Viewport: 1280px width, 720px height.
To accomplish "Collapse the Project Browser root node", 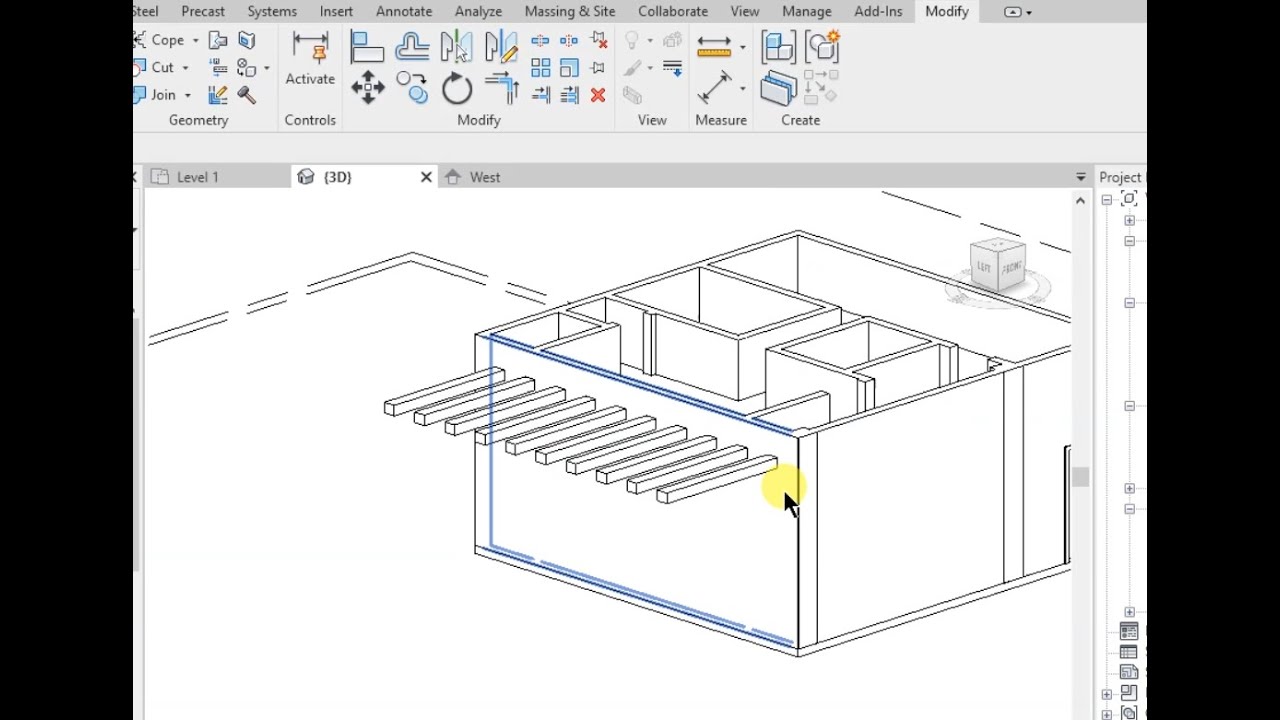I will point(1107,200).
